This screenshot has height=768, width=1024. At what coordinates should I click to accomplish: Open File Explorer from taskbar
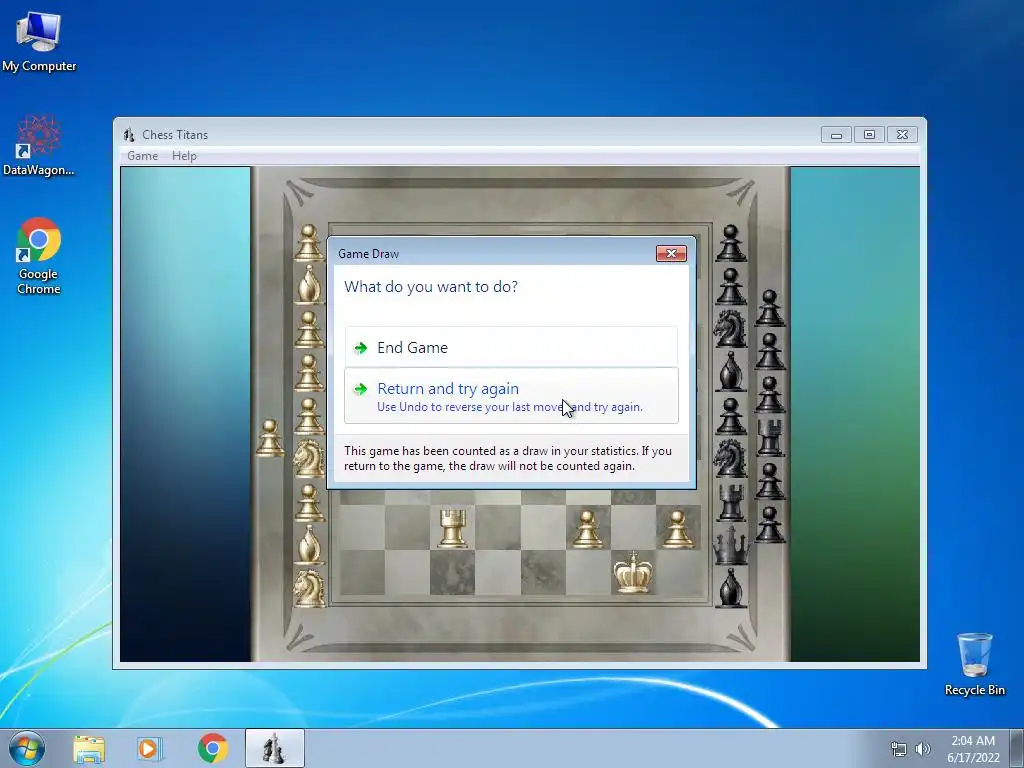click(x=89, y=748)
